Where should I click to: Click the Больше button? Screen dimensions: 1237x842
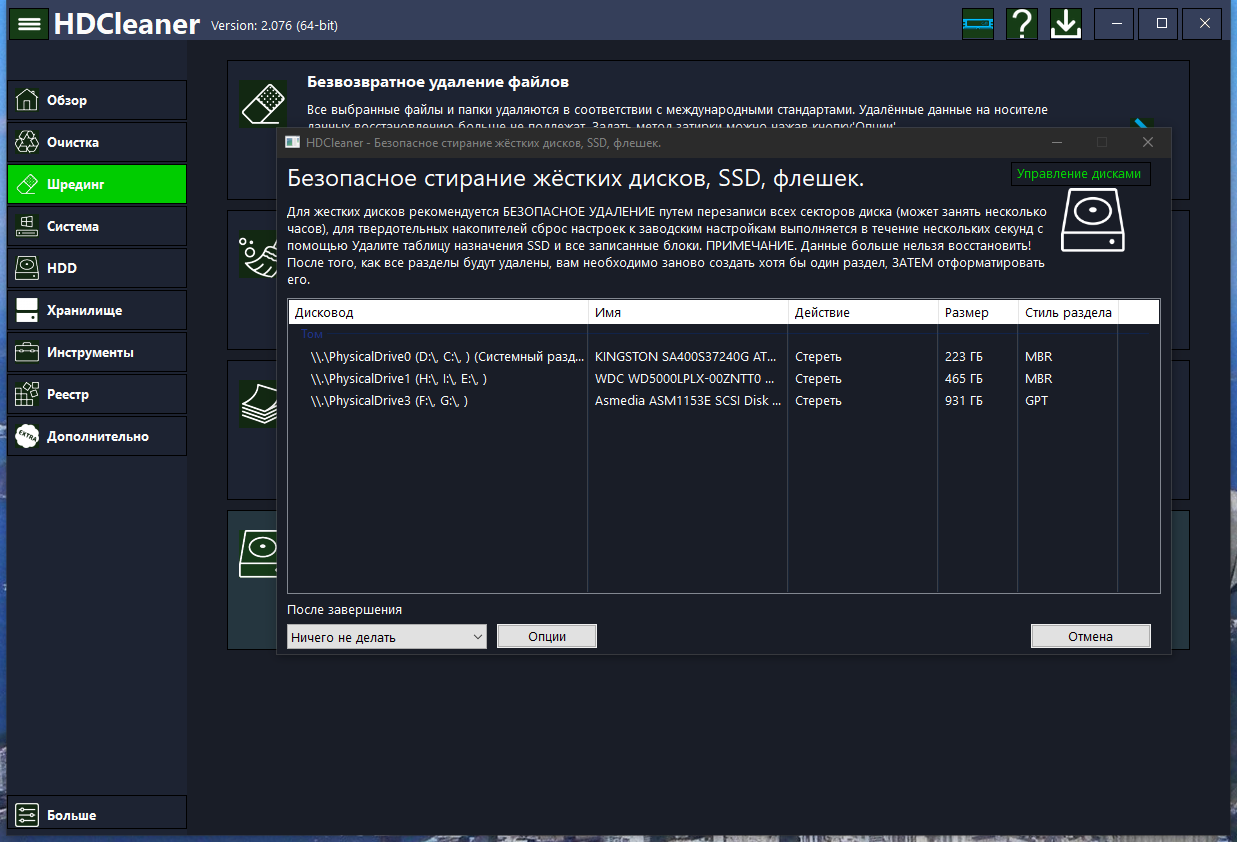[97, 813]
